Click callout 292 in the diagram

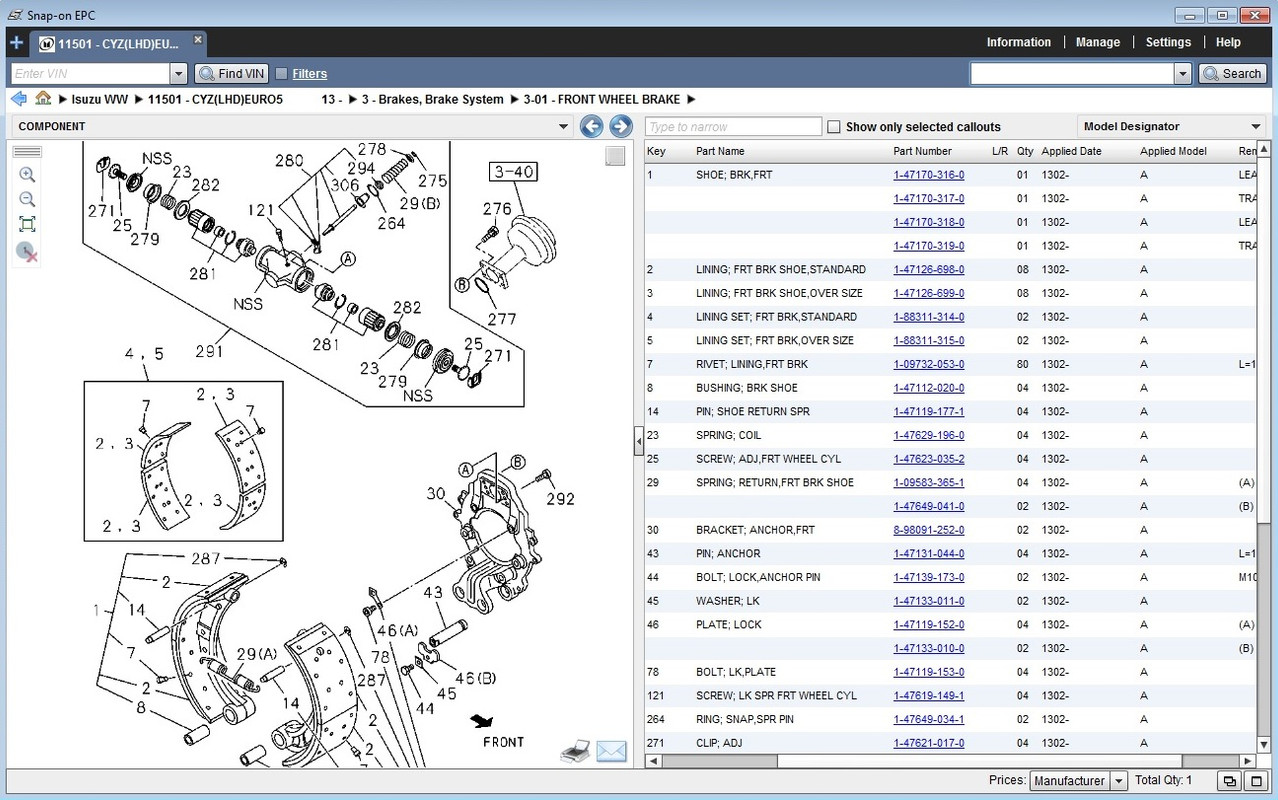pyautogui.click(x=561, y=498)
